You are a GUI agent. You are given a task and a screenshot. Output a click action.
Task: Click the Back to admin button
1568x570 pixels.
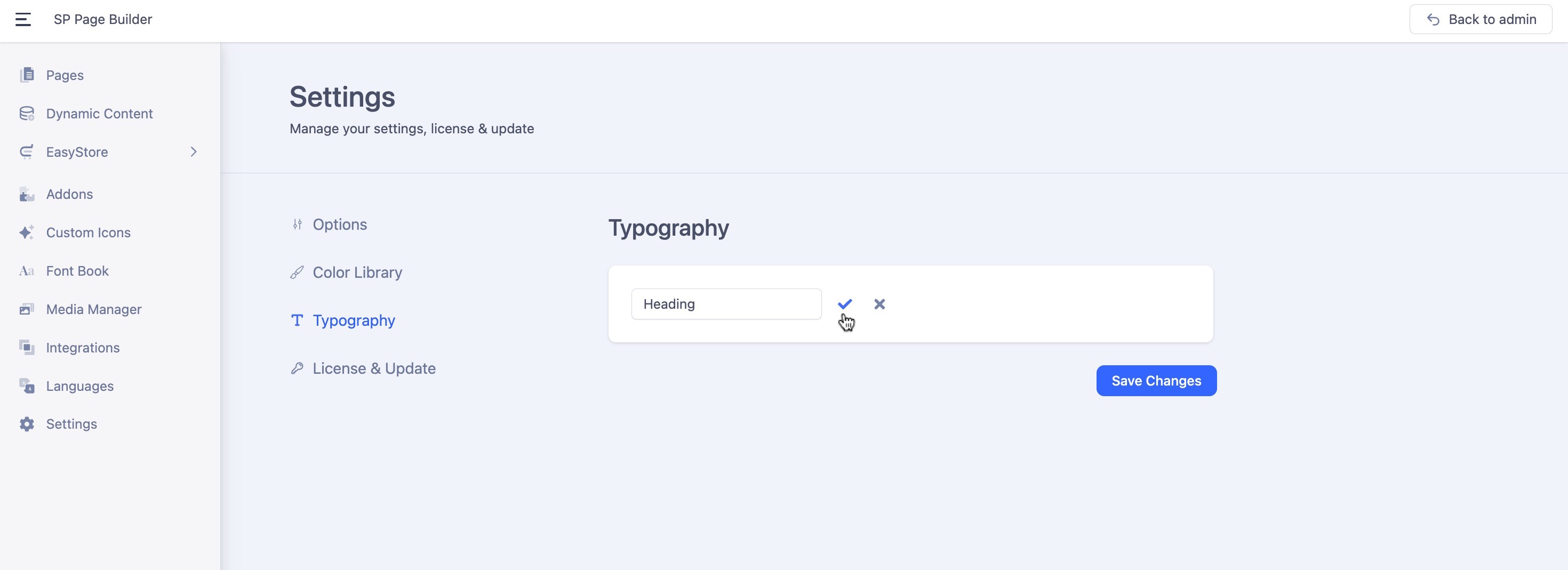pos(1481,20)
